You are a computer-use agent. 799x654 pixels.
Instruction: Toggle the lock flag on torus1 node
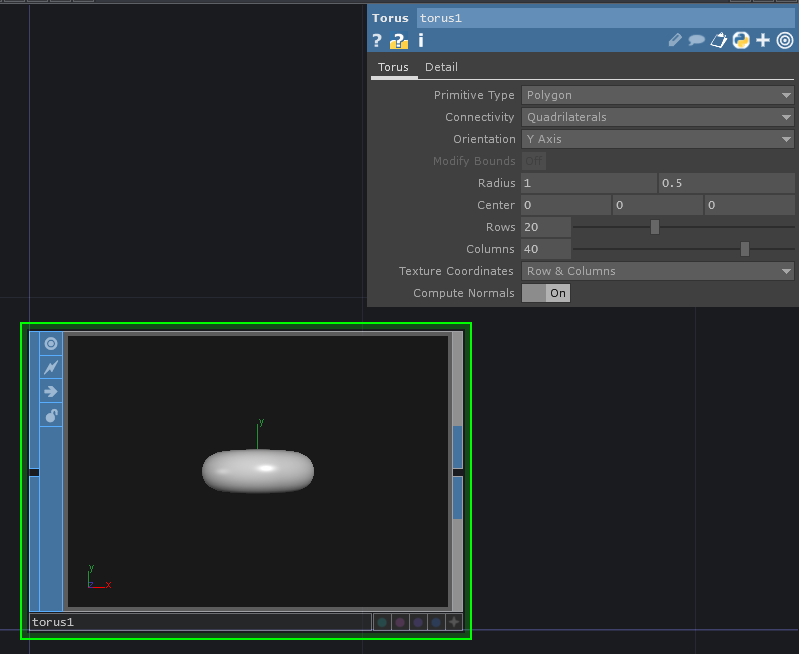pyautogui.click(x=51, y=415)
